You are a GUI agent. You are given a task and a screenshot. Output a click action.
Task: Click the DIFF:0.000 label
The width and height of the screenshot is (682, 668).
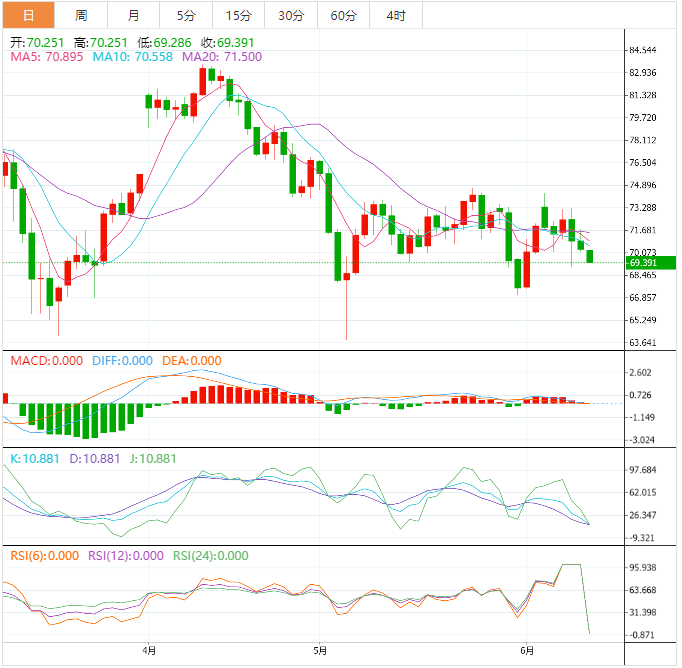click(123, 360)
